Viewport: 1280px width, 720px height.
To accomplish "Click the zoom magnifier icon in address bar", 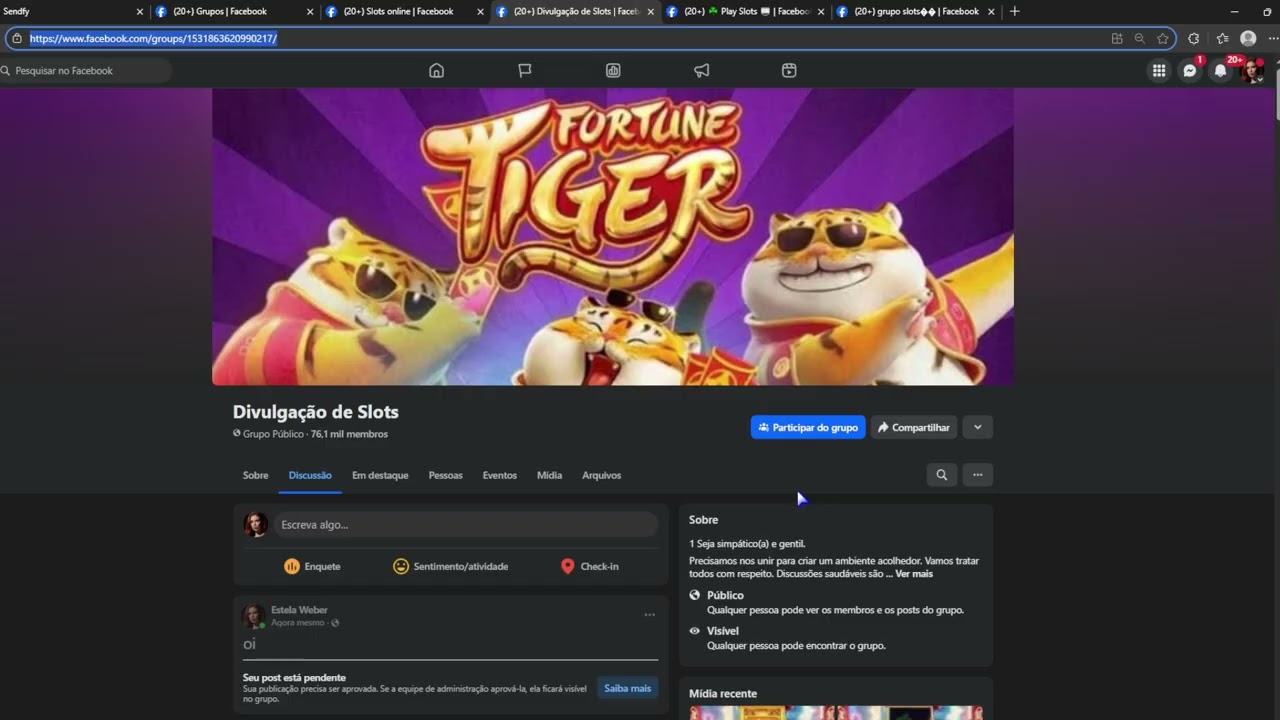I will (x=1139, y=38).
